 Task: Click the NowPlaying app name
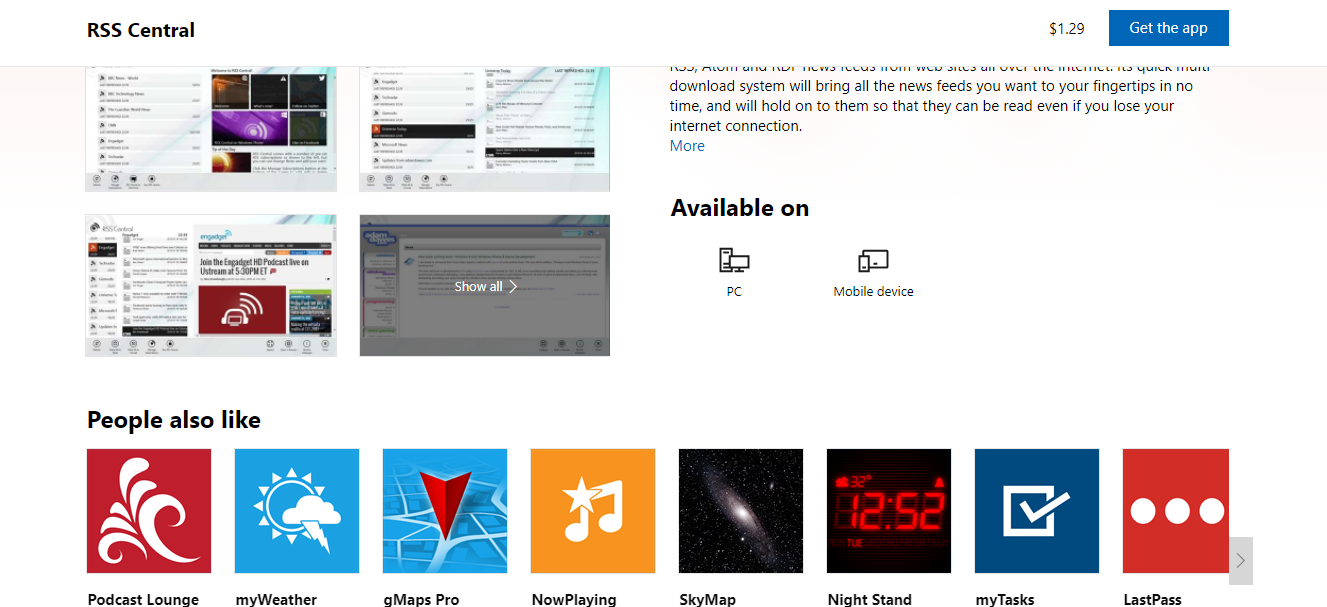tap(574, 599)
